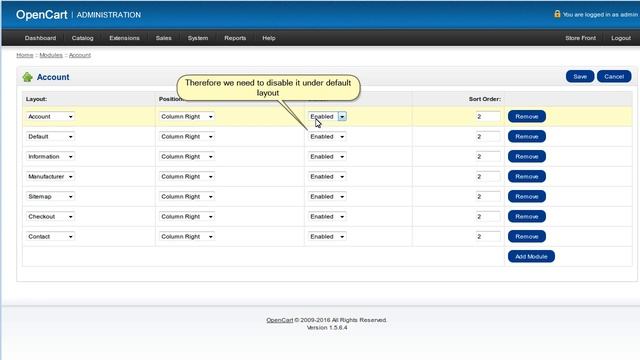
Task: Open the OpenCart footer link
Action: coord(280,320)
